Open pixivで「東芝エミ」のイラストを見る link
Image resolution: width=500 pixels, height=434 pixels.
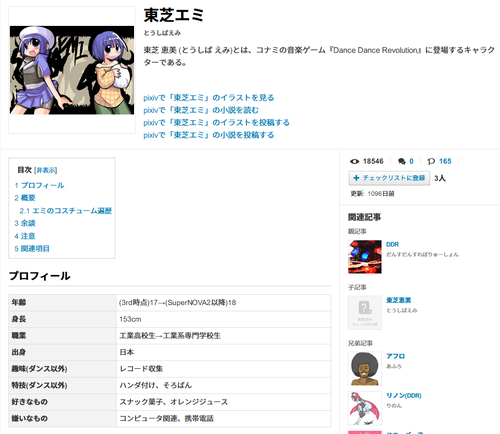209,98
